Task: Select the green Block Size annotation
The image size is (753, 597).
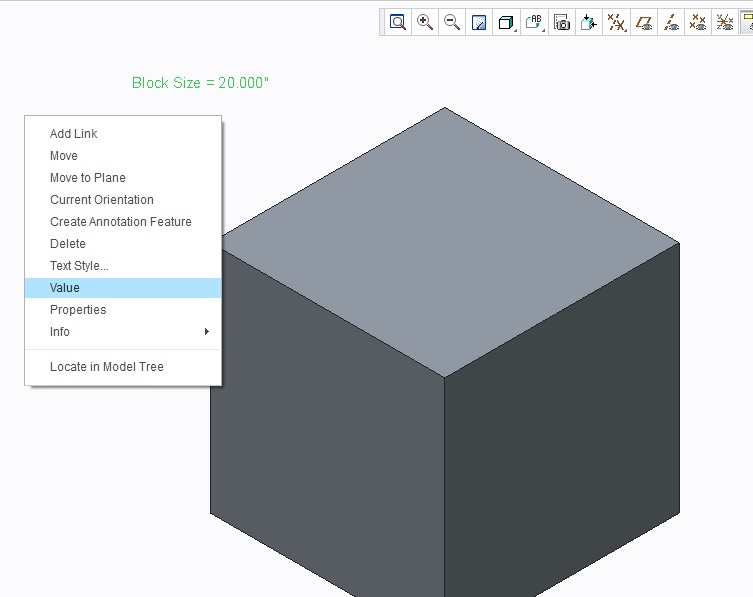Action: pyautogui.click(x=200, y=83)
